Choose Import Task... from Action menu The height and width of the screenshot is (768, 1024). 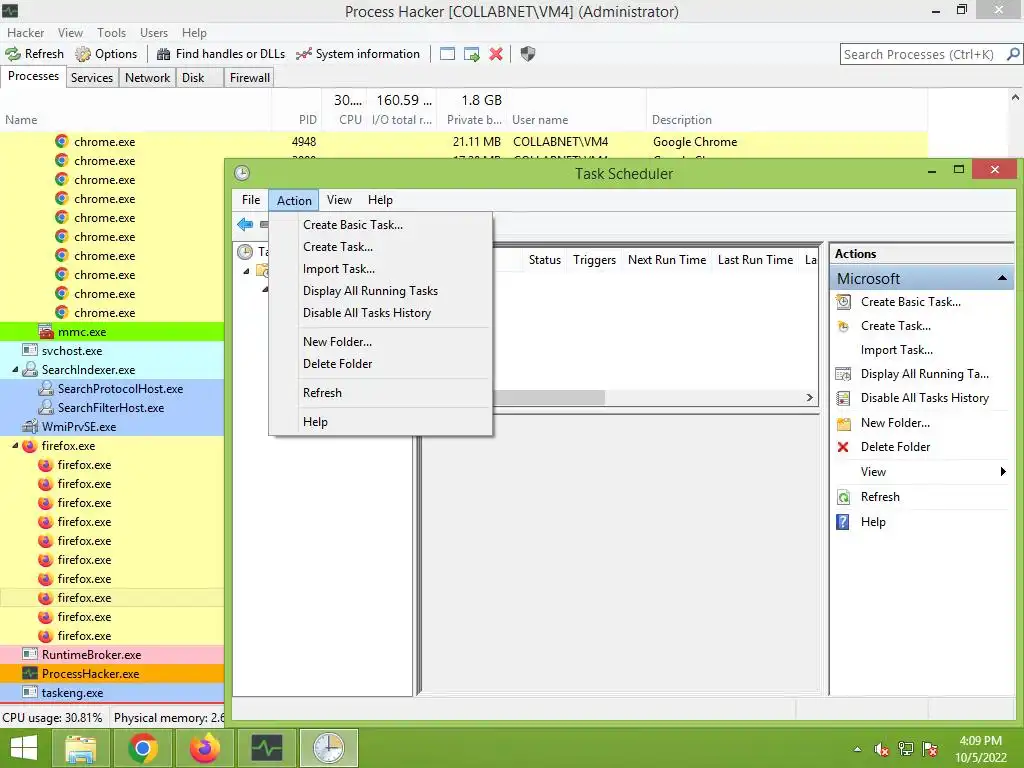tap(380, 269)
